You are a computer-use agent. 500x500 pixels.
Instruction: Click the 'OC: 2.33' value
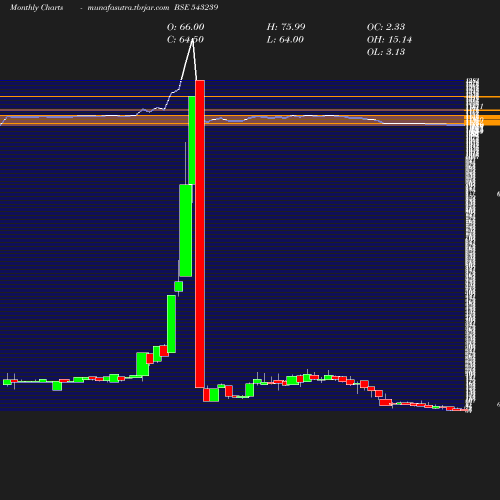[x=386, y=27]
